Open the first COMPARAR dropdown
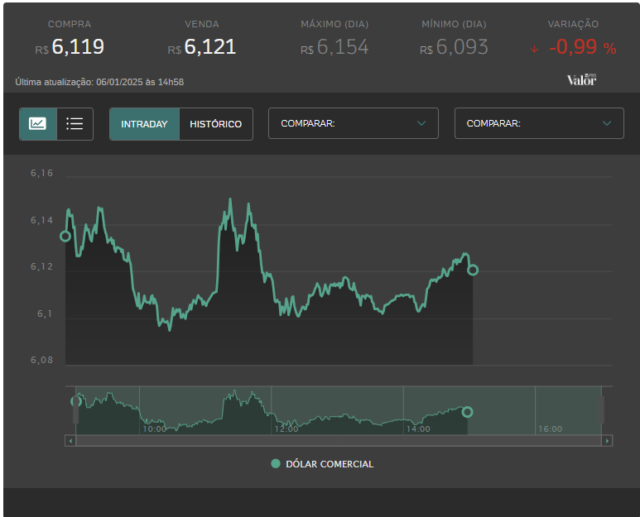The image size is (640, 517). tap(353, 123)
